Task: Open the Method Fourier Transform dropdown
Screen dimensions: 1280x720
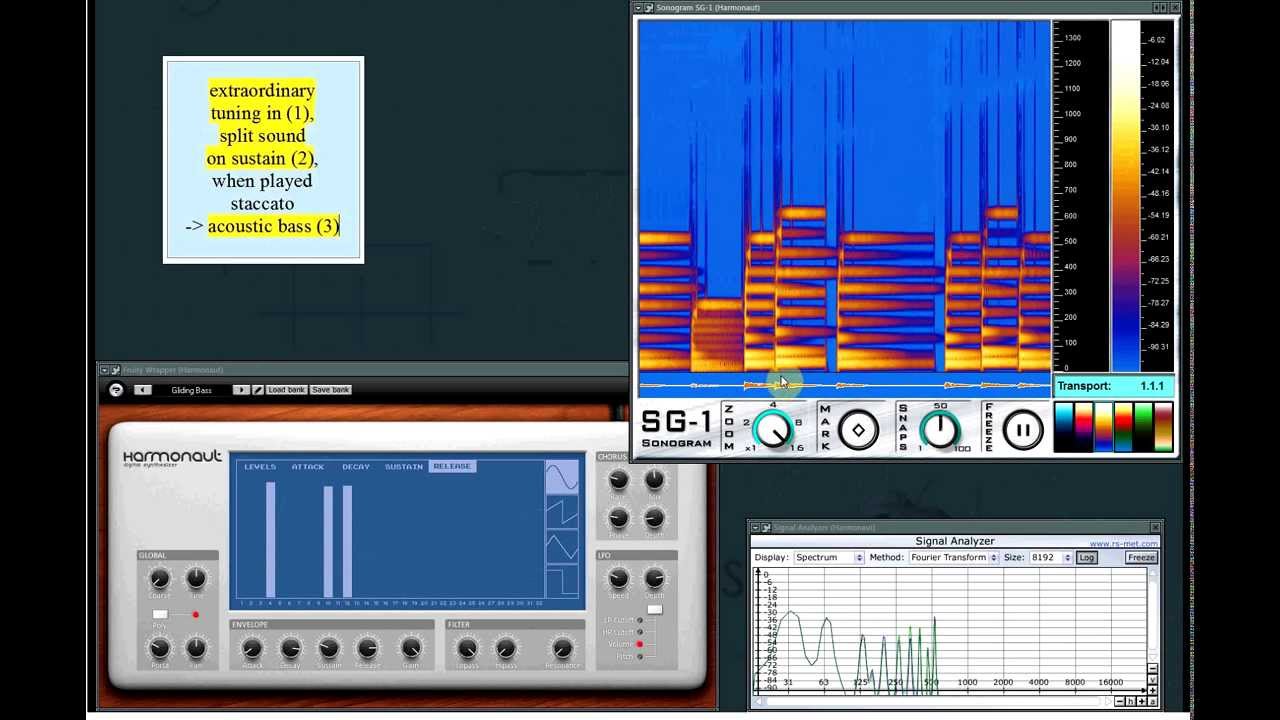Action: [952, 558]
